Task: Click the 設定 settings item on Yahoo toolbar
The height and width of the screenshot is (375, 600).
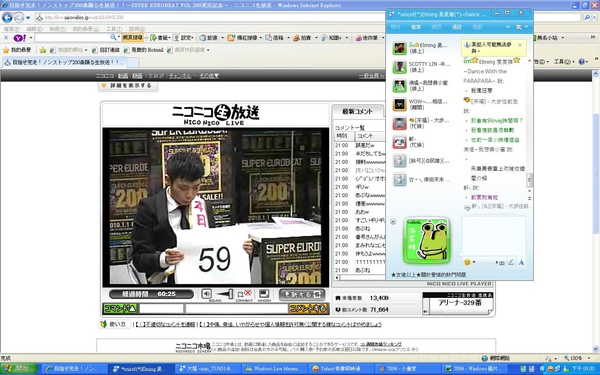Action: click(x=183, y=38)
